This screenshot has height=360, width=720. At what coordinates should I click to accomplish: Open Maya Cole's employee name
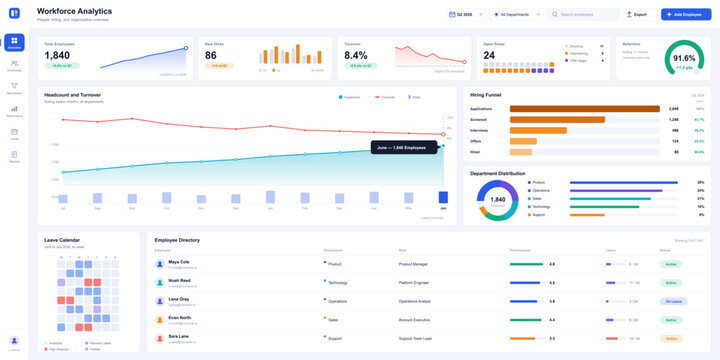click(179, 262)
